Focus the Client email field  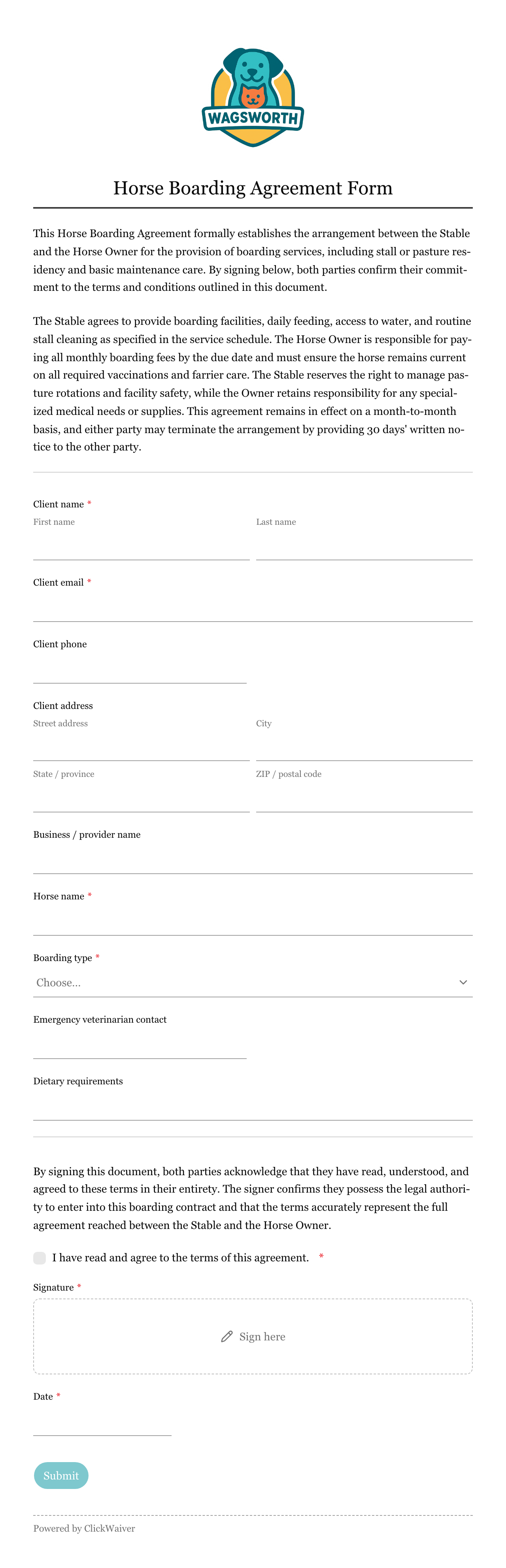(x=253, y=607)
